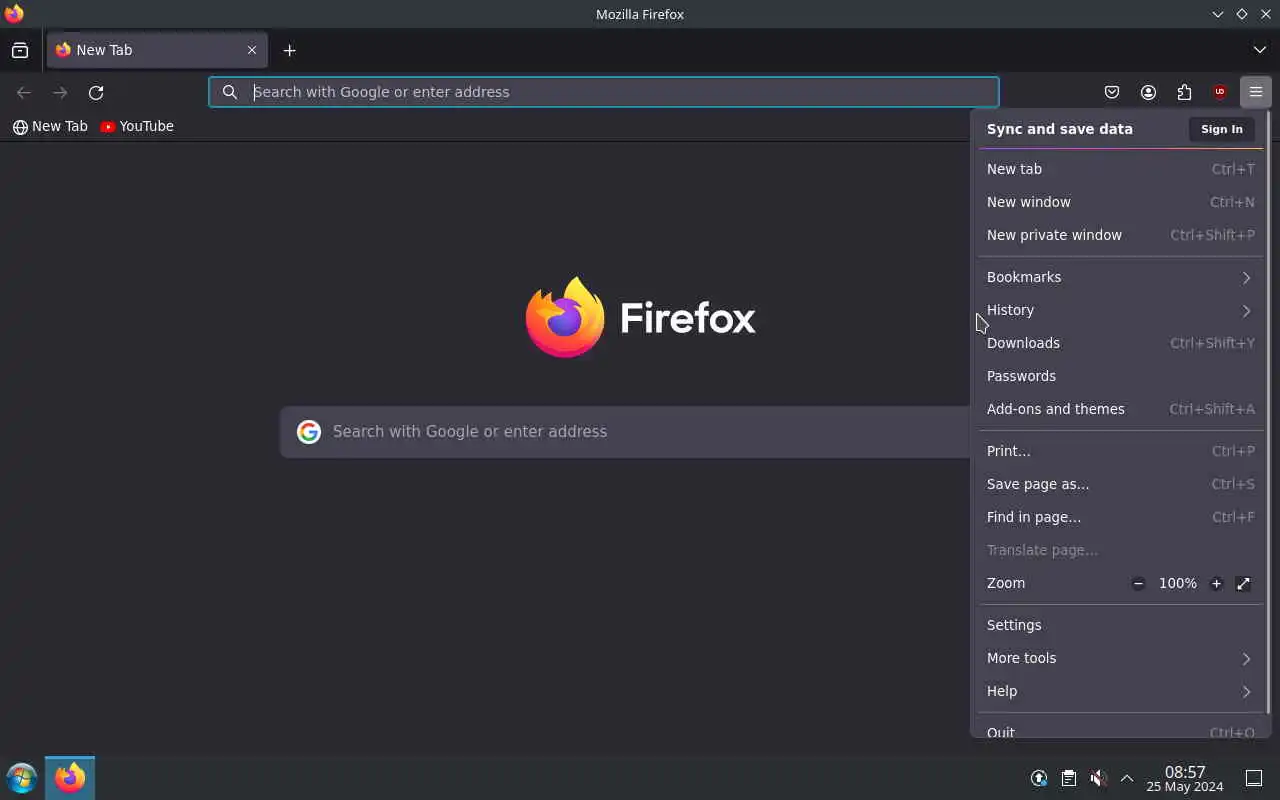This screenshot has height=800, width=1280.
Task: Click the Google logo in search box
Action: coord(309,432)
